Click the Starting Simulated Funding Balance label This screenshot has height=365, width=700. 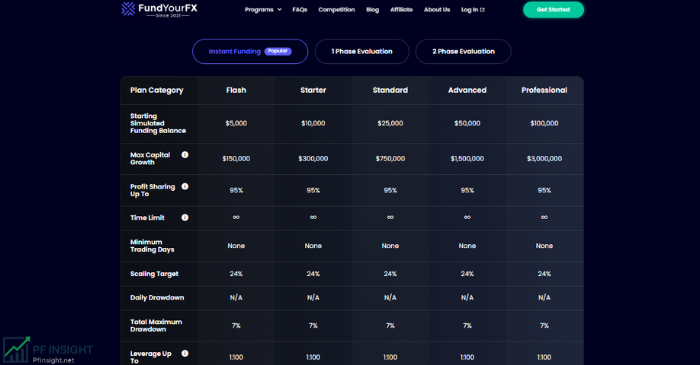[158, 123]
